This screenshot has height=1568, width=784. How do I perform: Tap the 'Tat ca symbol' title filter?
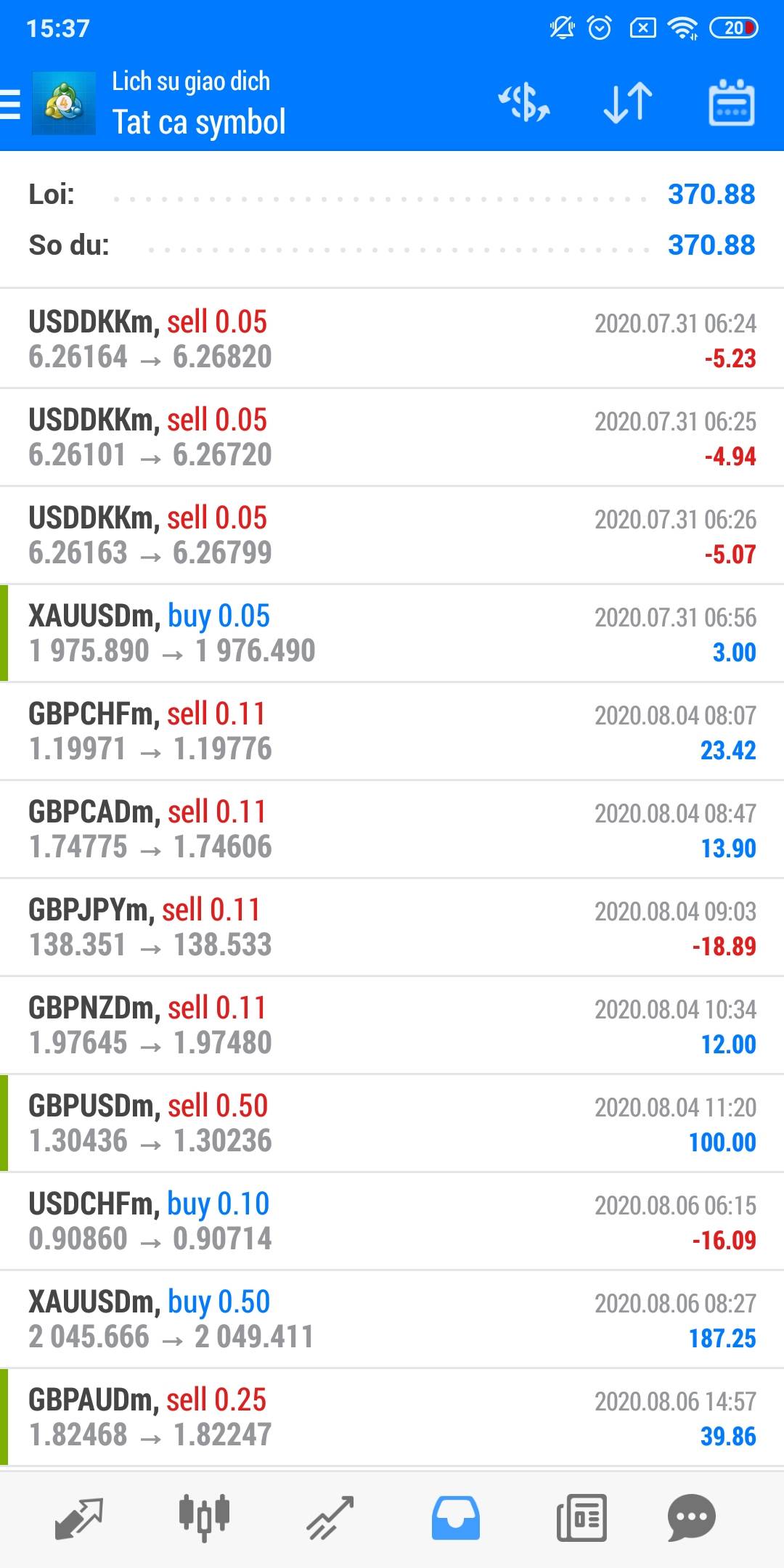coord(199,122)
